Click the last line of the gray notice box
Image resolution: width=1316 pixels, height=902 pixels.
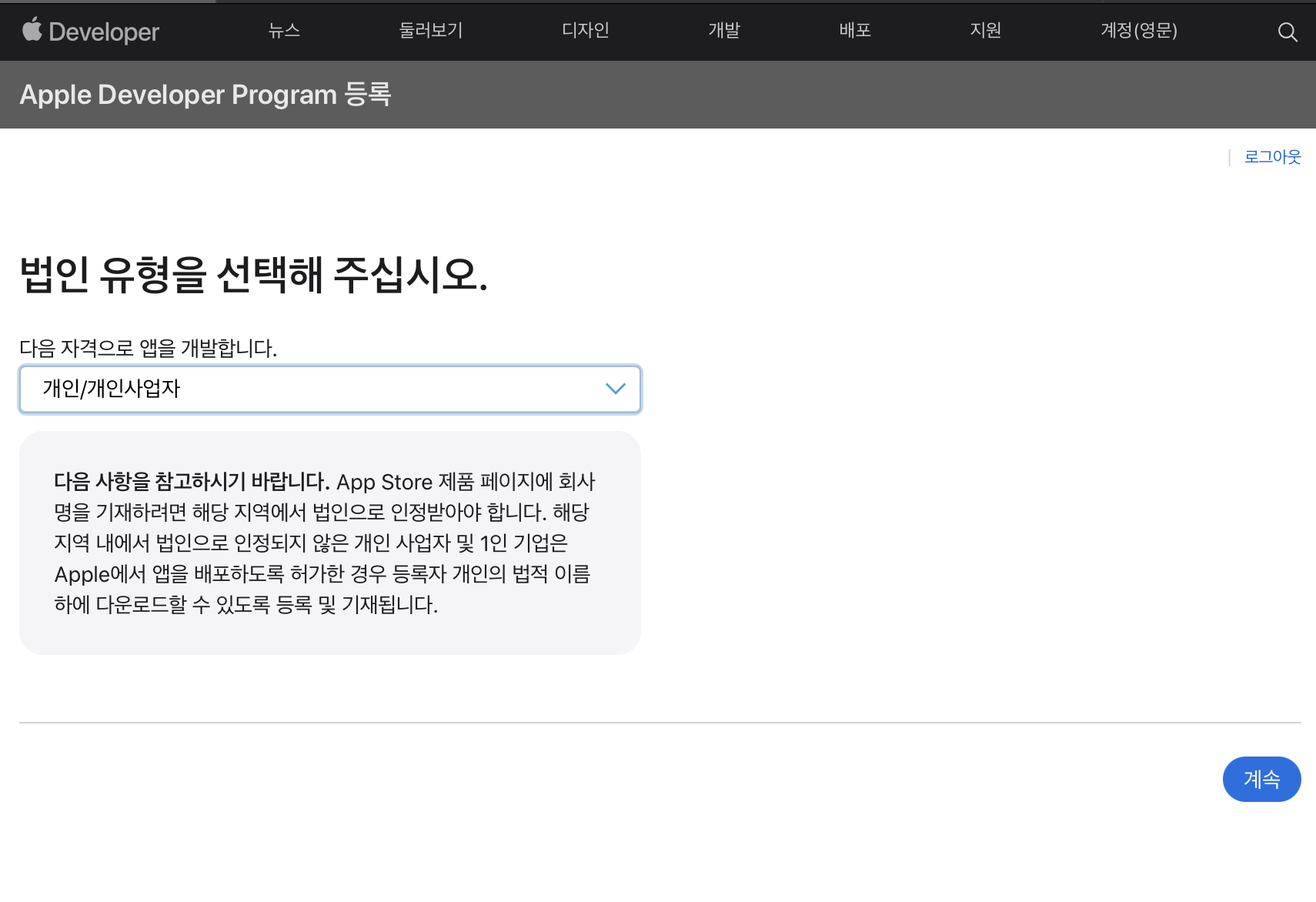[x=245, y=605]
